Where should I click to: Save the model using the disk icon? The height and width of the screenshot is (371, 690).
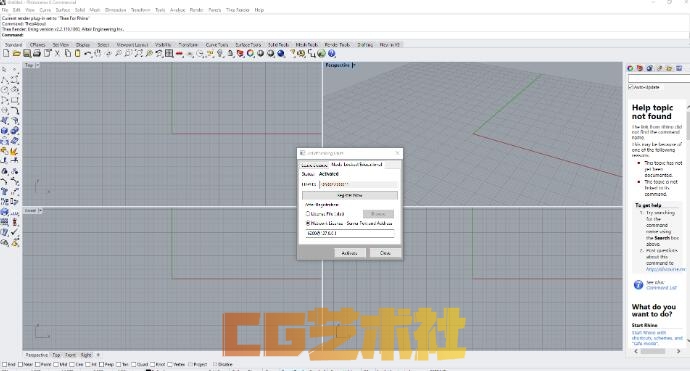(x=27, y=53)
